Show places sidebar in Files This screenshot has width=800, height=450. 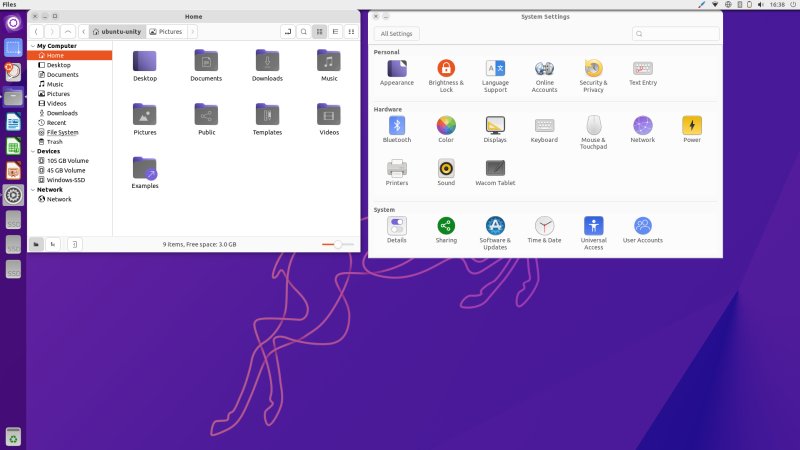[x=36, y=244]
